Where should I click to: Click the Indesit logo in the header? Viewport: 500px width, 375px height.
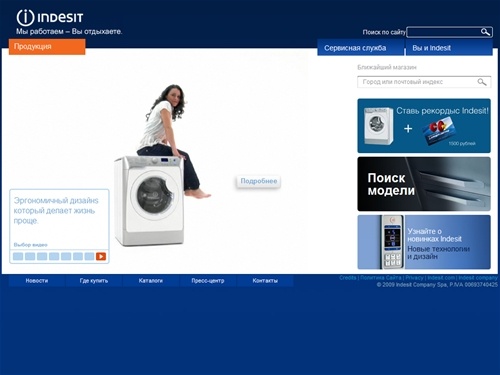[x=50, y=17]
